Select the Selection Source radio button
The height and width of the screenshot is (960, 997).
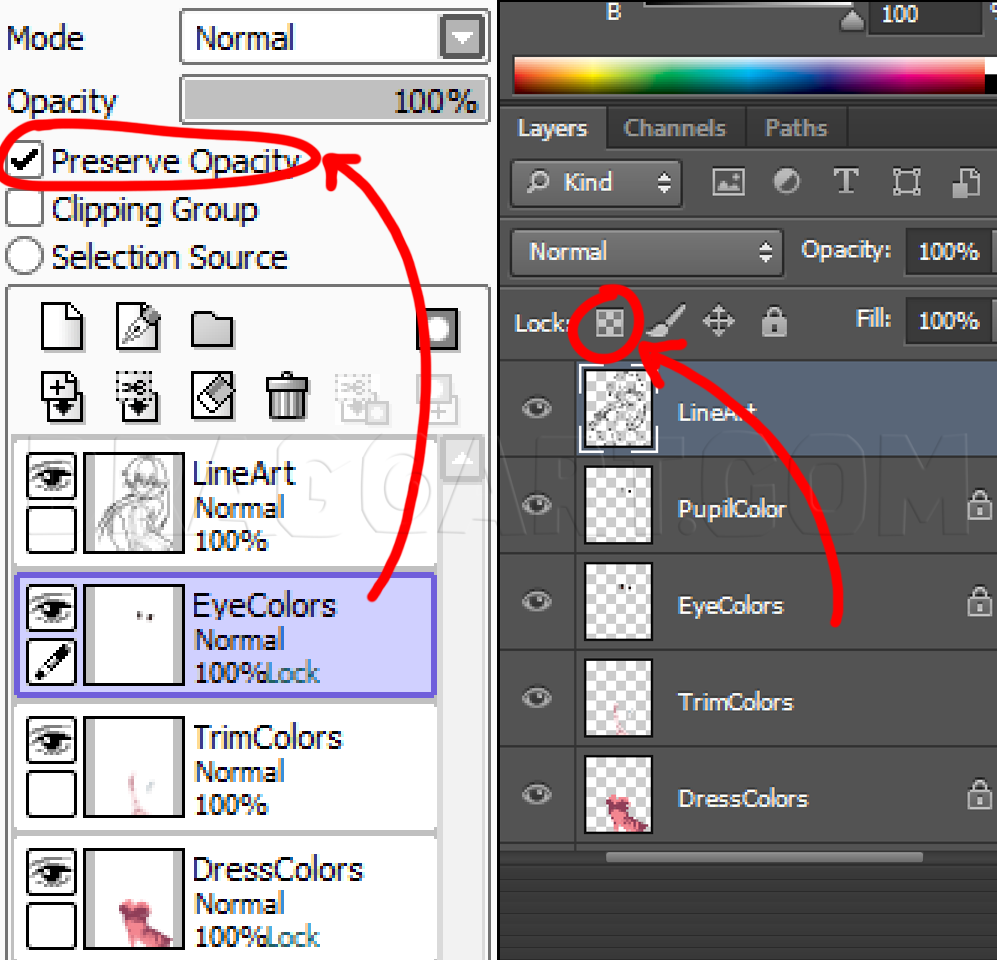tap(24, 257)
